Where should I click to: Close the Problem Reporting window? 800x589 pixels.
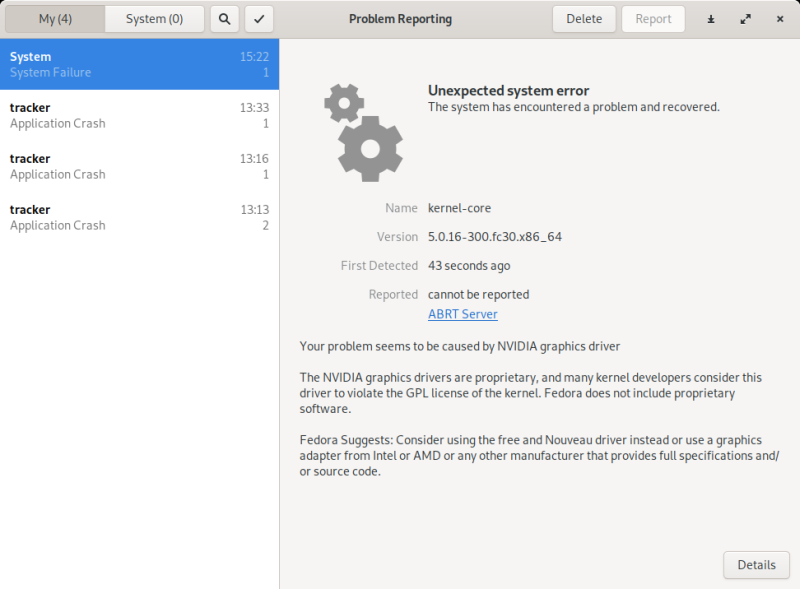(x=780, y=19)
